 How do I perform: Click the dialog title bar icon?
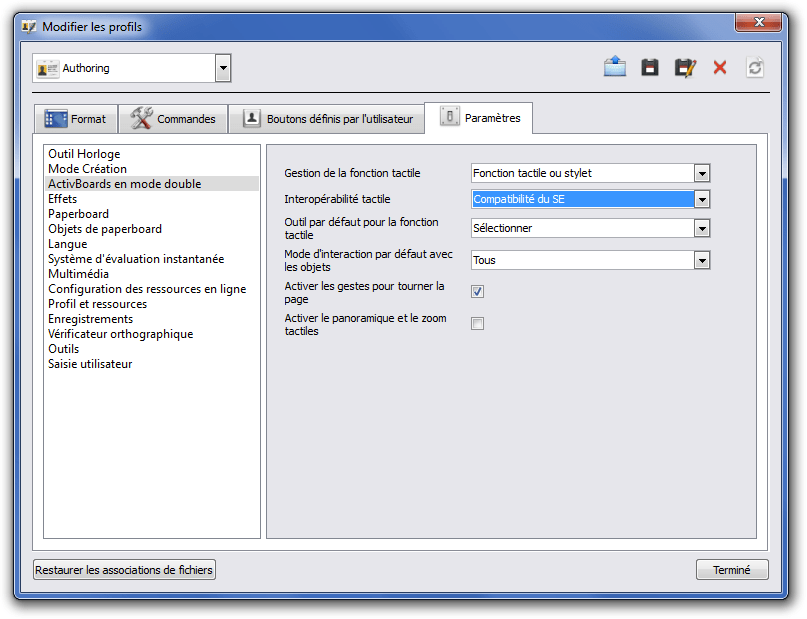pos(29,27)
